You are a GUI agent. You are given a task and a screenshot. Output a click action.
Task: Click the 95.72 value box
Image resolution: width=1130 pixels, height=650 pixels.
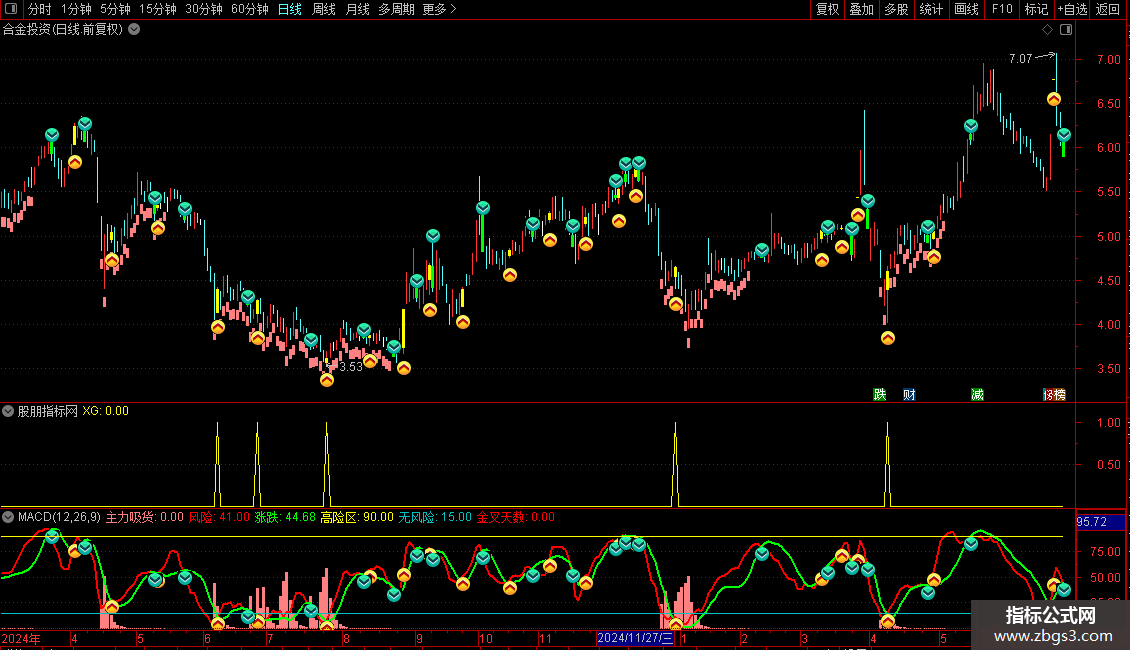(x=1100, y=522)
